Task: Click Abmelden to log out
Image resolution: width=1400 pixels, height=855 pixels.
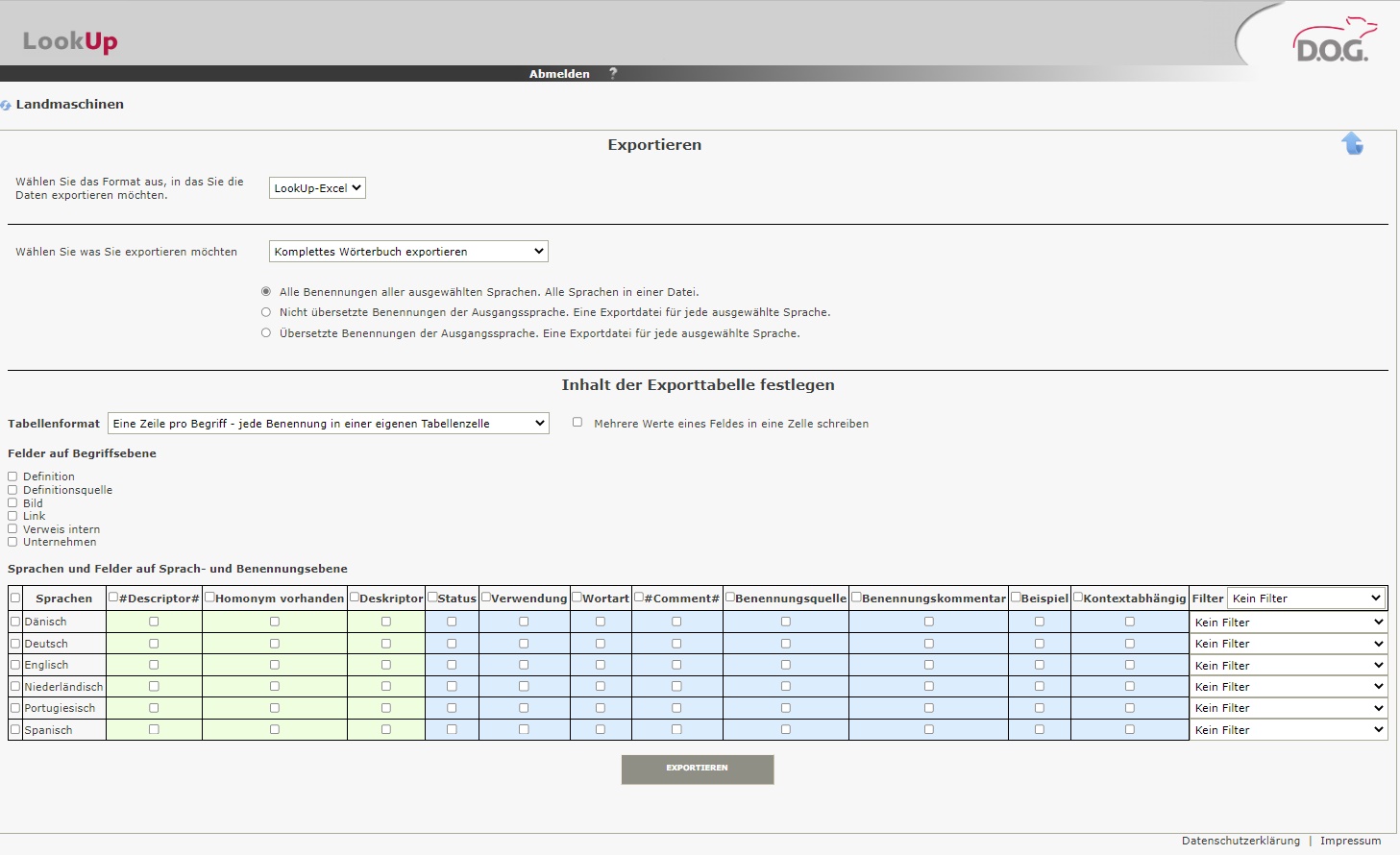Action: [x=559, y=74]
